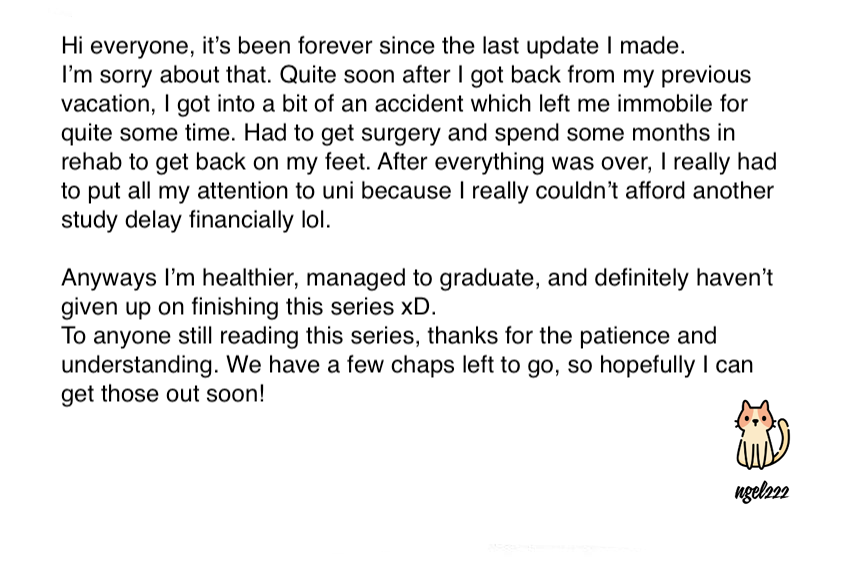Click the phrase "get those out soon!"
This screenshot has height=576, width=846.
pyautogui.click(x=163, y=394)
